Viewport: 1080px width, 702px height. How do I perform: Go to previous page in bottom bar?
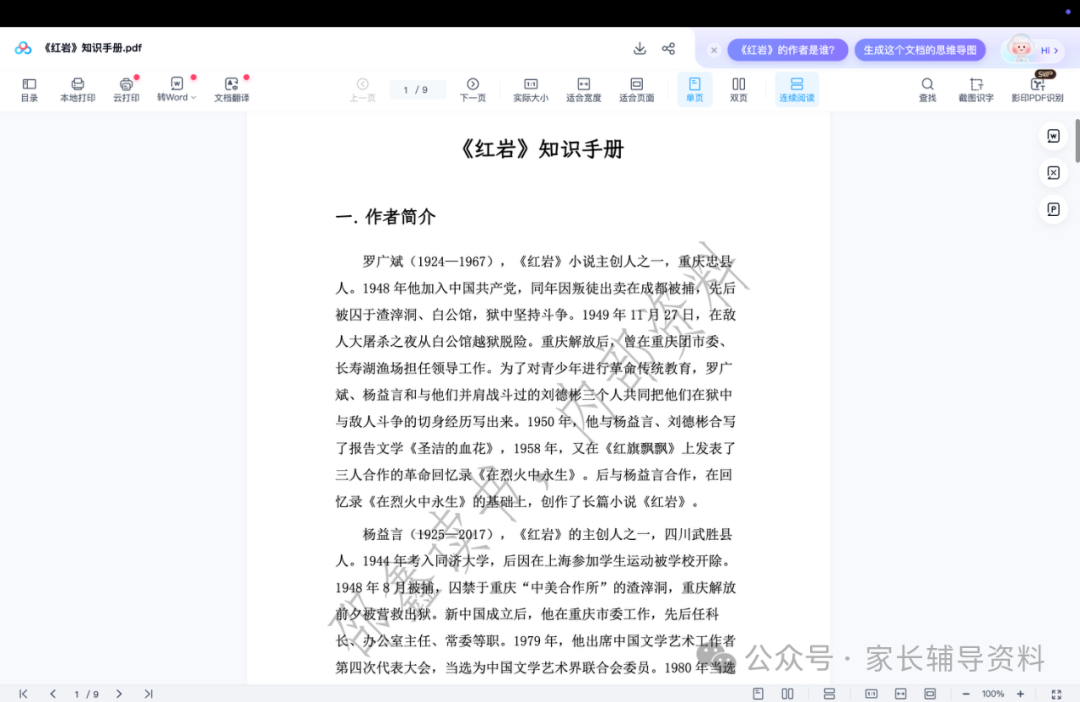pos(53,694)
